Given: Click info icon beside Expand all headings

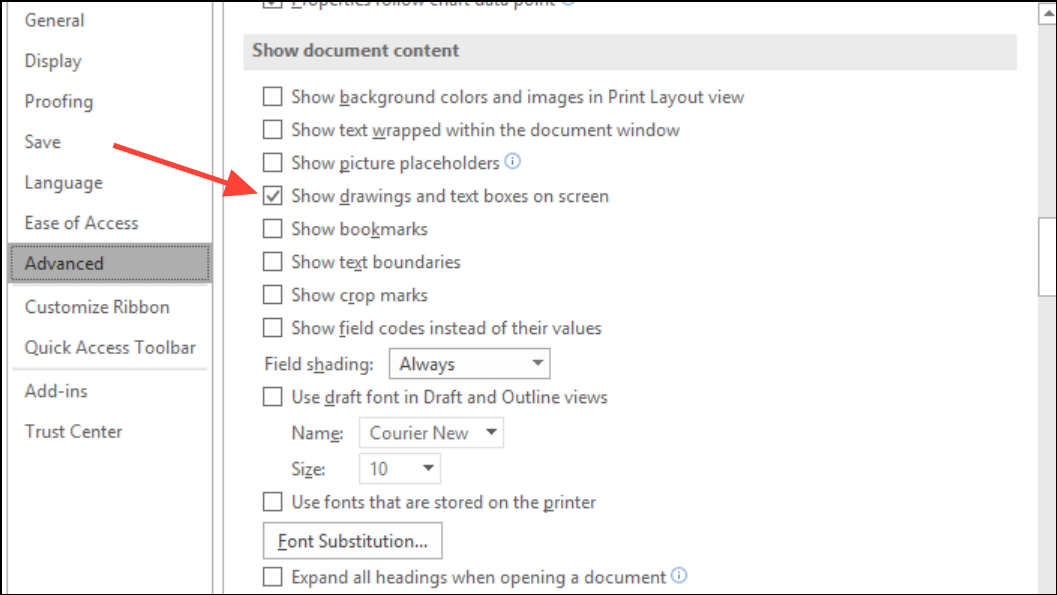Looking at the screenshot, I should point(680,576).
